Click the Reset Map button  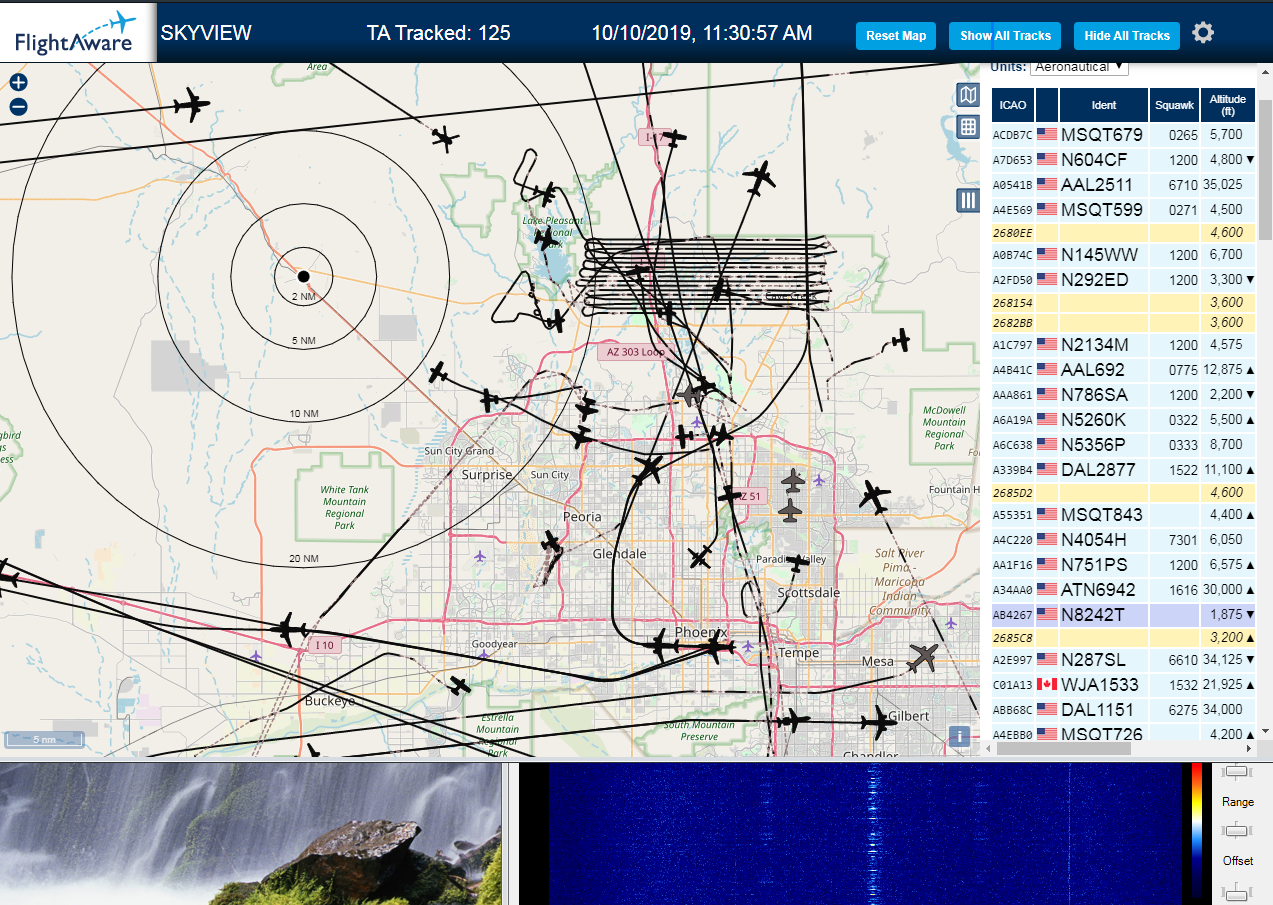click(896, 35)
